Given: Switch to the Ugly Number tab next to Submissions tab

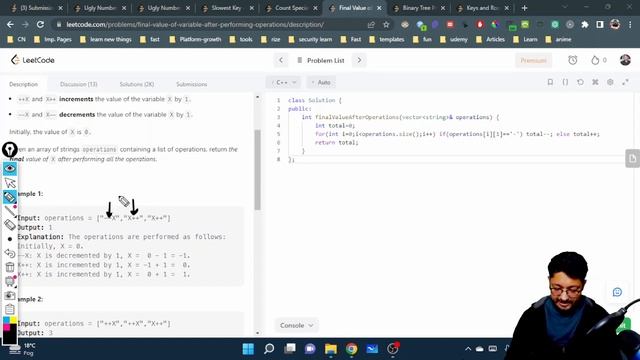Looking at the screenshot, I should coord(101,8).
